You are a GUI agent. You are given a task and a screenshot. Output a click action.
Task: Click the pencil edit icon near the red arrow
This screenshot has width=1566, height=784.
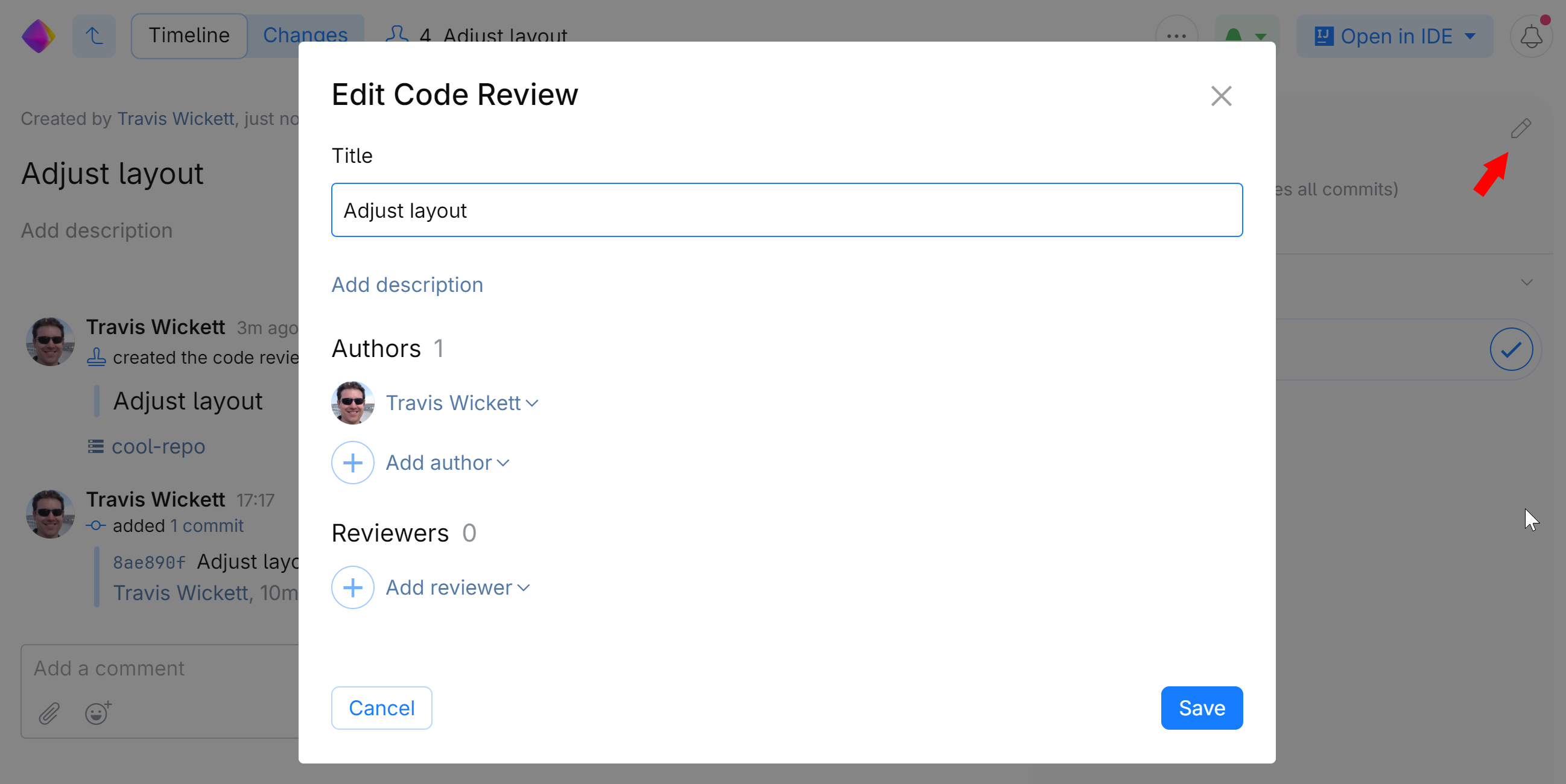[1522, 128]
